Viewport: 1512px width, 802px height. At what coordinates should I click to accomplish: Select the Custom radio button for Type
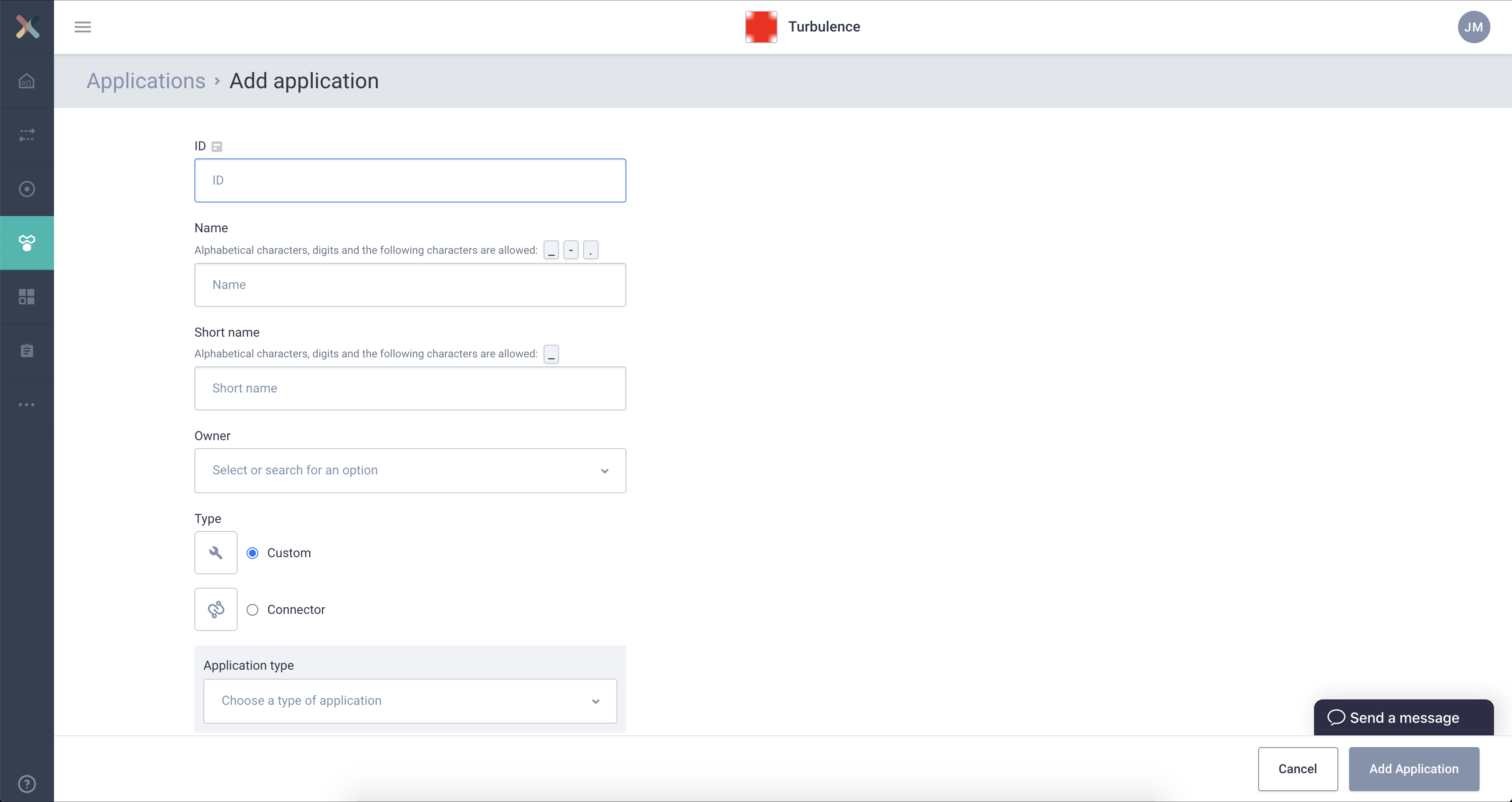click(252, 552)
